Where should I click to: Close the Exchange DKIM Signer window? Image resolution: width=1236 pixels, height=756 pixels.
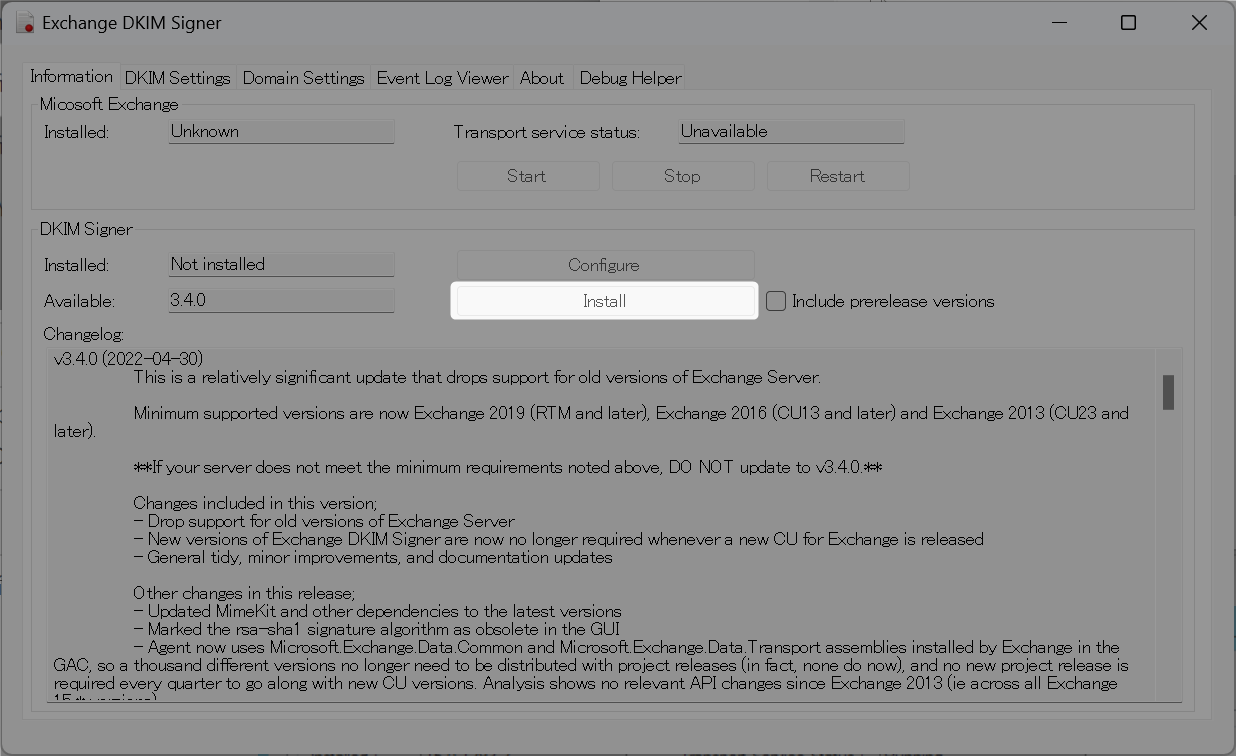pyautogui.click(x=1199, y=22)
